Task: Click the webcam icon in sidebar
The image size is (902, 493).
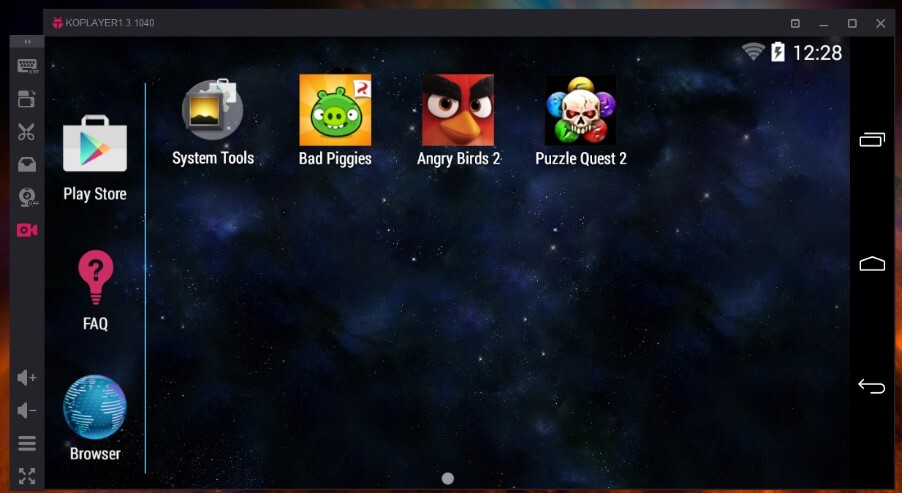Action: pos(27,197)
